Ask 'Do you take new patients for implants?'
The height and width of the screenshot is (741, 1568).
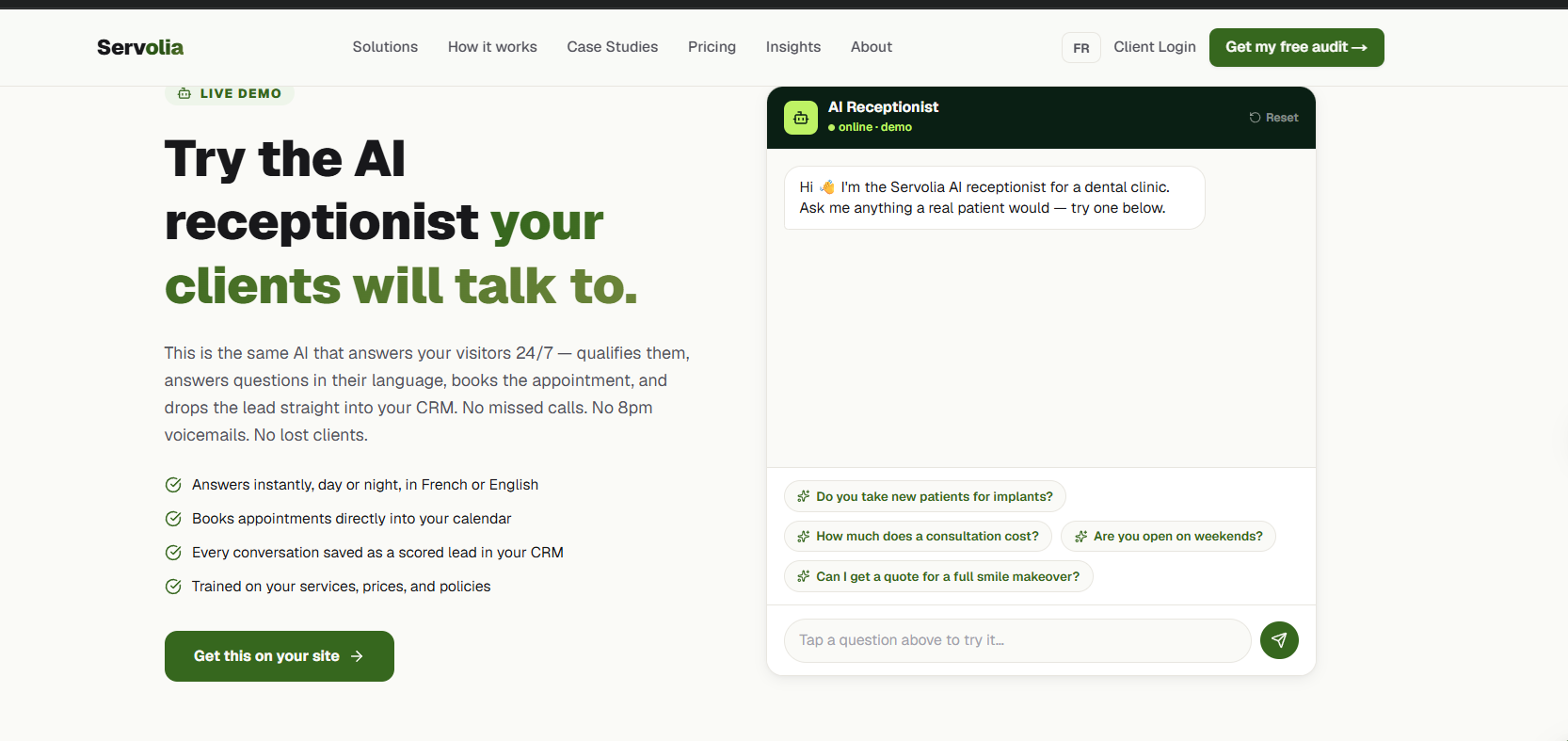(x=925, y=496)
